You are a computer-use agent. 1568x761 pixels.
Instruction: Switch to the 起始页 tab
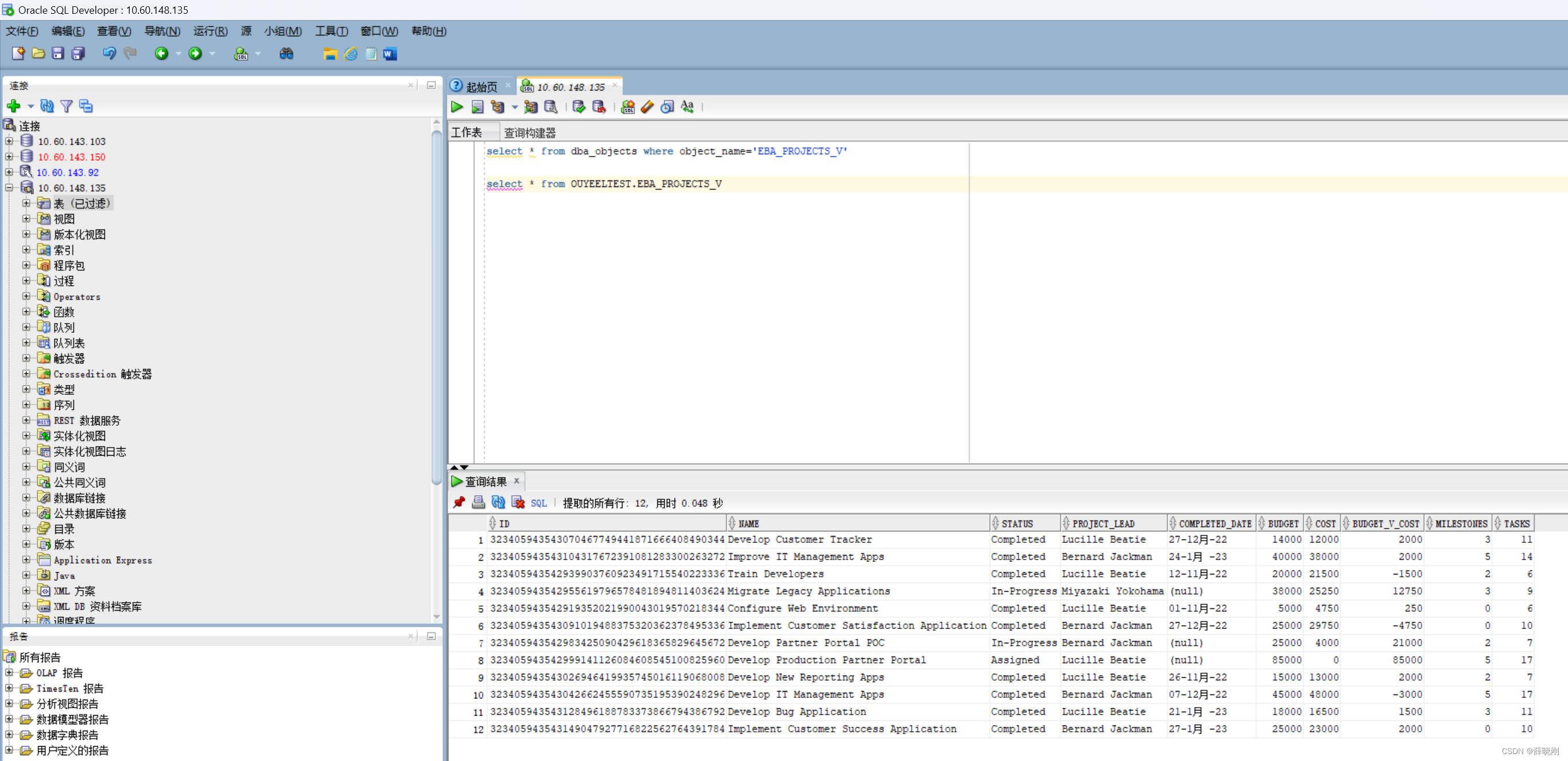(481, 87)
